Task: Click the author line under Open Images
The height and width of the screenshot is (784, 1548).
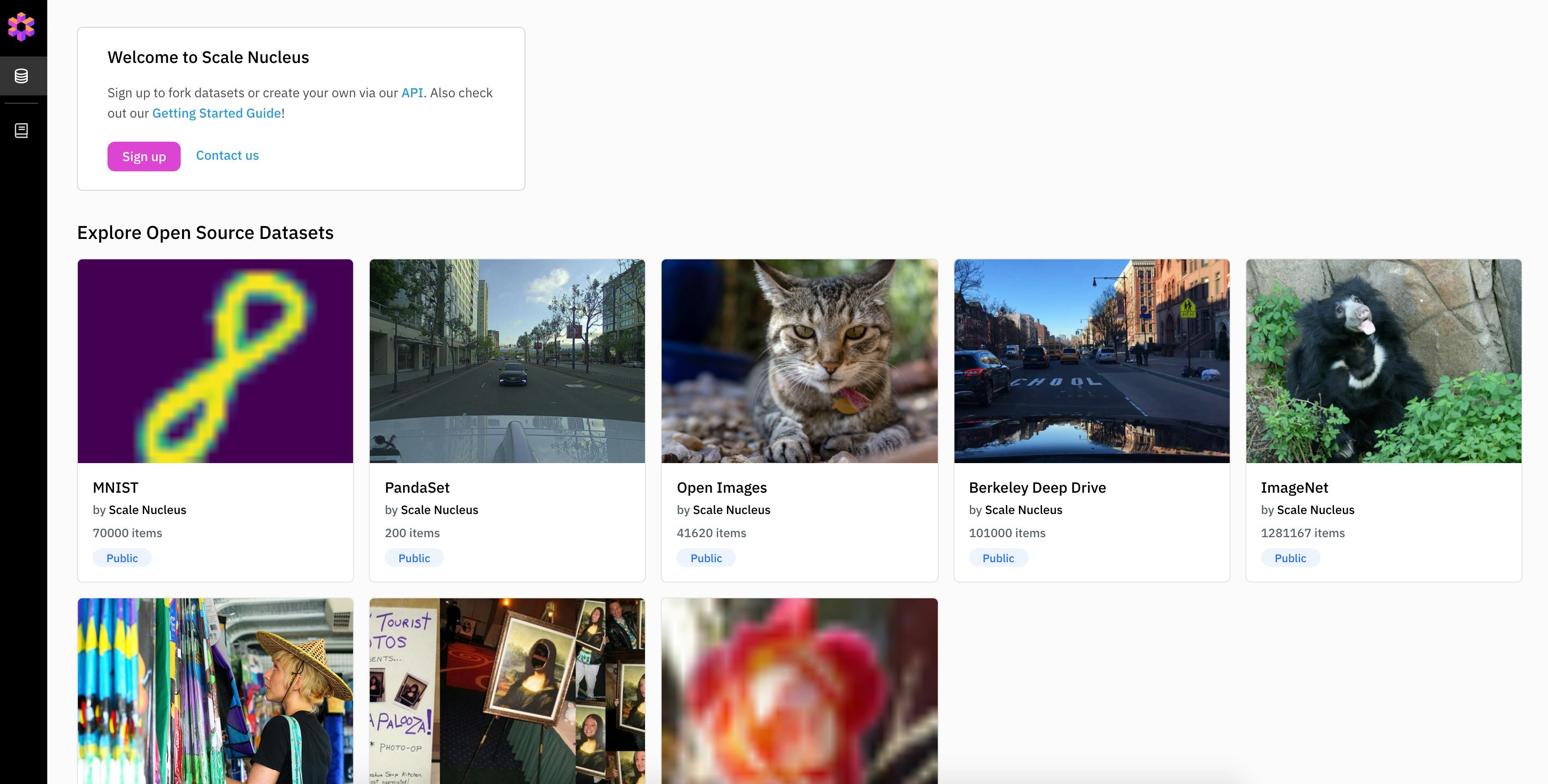Action: coord(724,510)
